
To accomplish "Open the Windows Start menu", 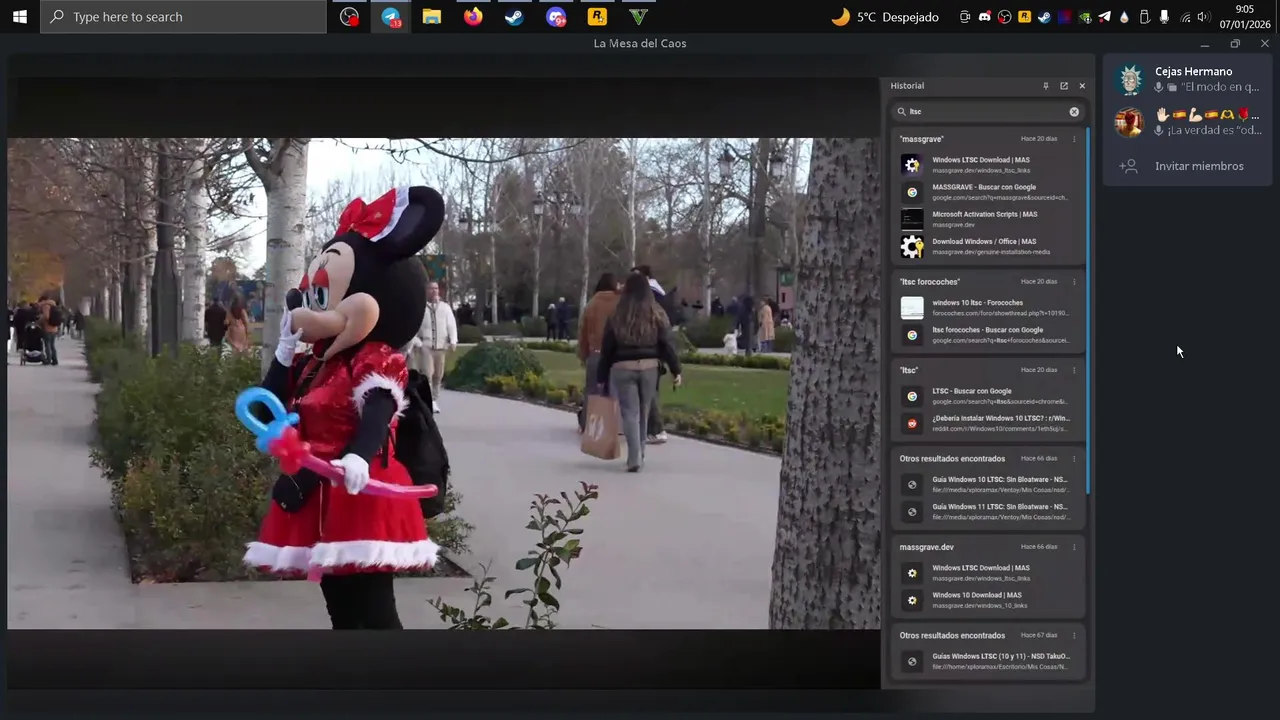I will click(19, 16).
